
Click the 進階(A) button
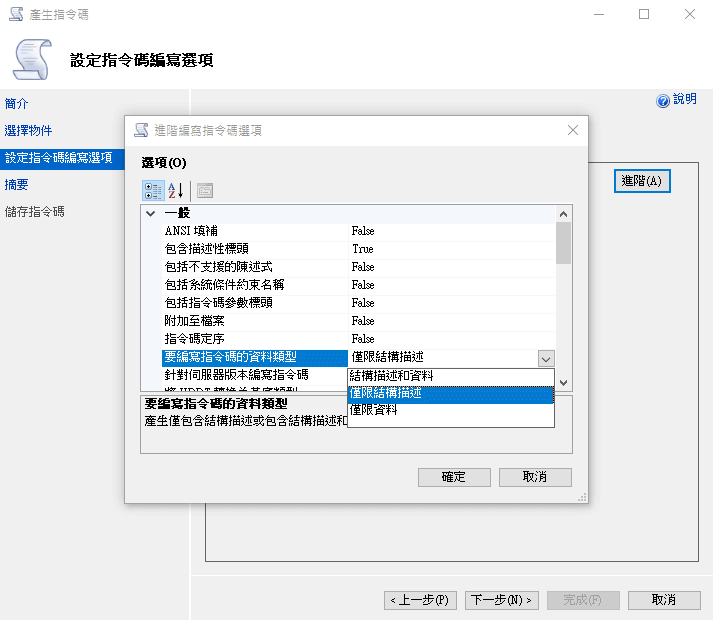641,181
